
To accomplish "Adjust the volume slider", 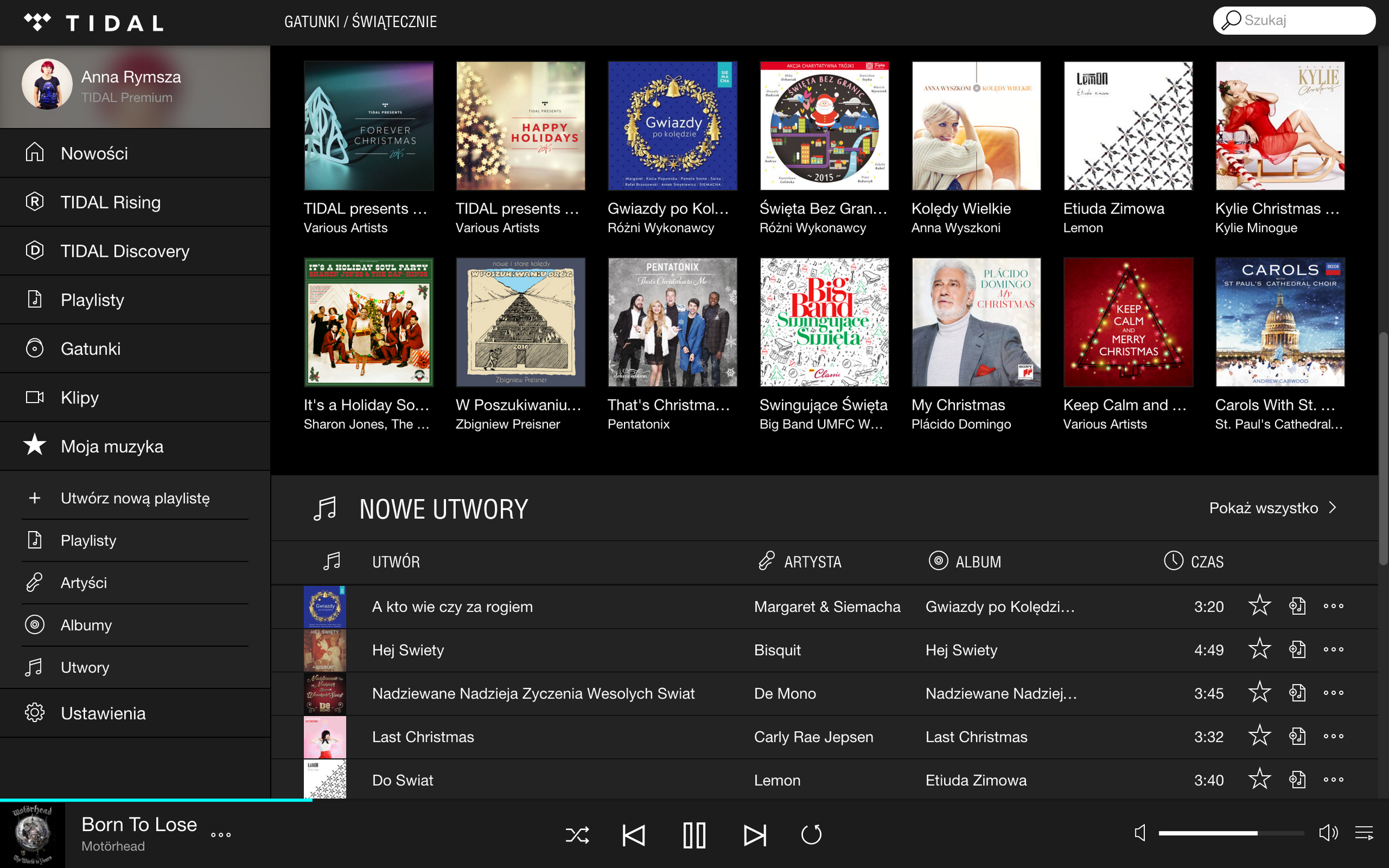I will (1231, 833).
